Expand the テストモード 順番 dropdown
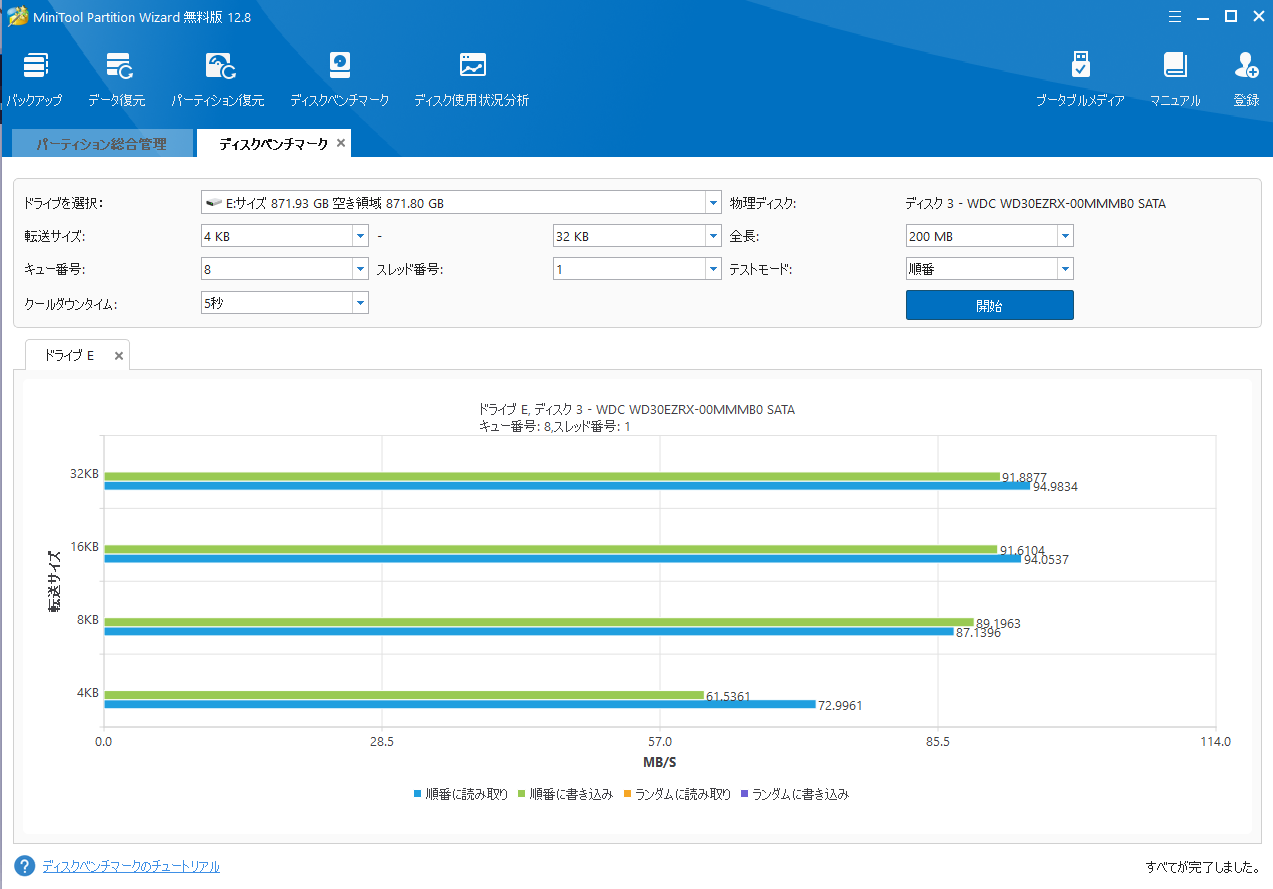 (1065, 269)
